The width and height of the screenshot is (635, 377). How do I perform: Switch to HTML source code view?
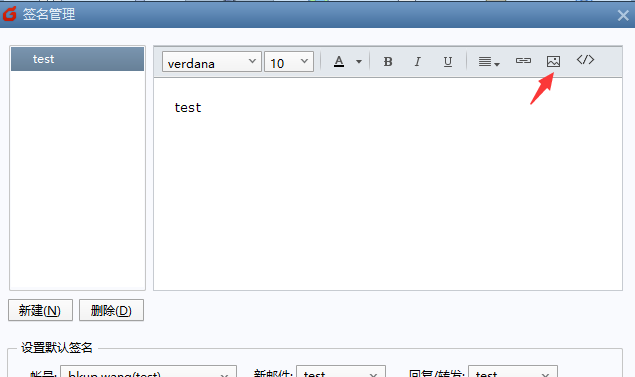585,60
